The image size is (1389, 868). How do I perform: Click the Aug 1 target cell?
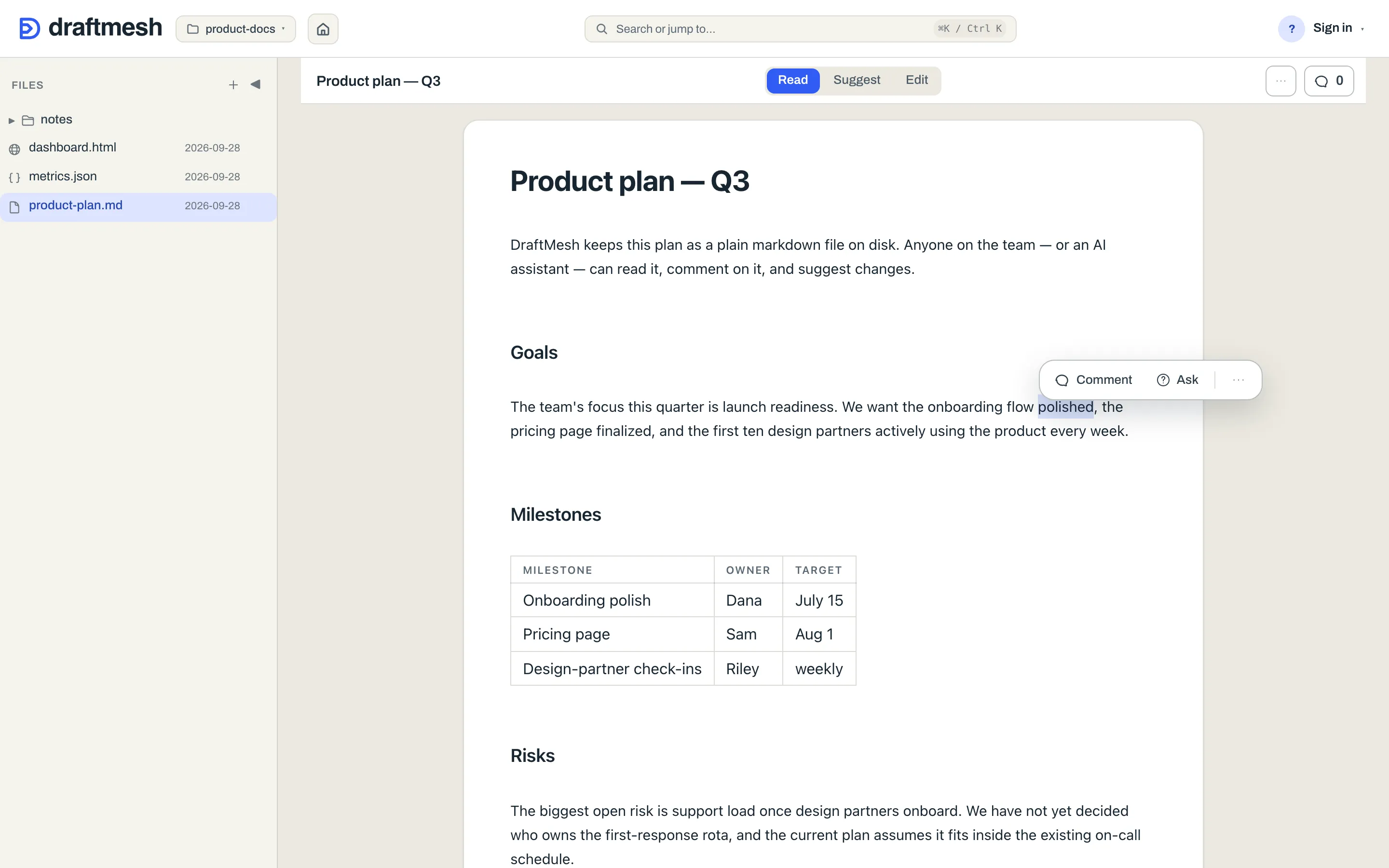(x=819, y=634)
